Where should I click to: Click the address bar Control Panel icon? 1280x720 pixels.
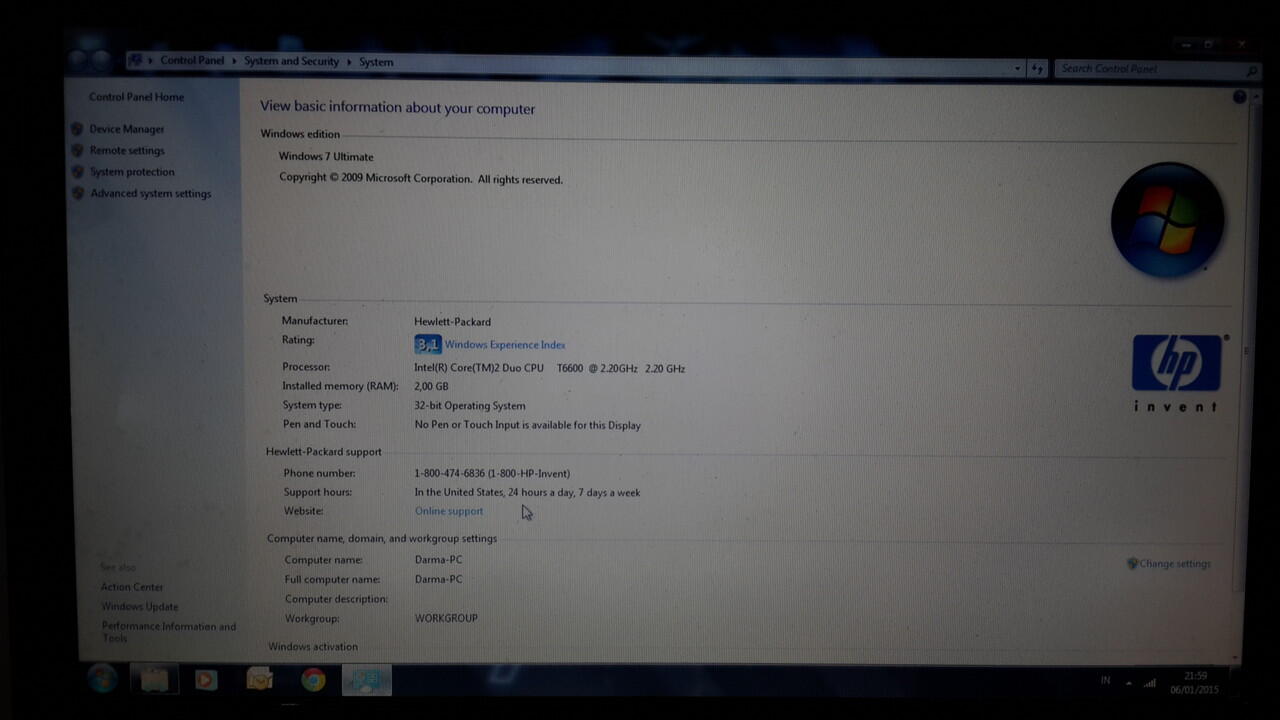pos(136,60)
